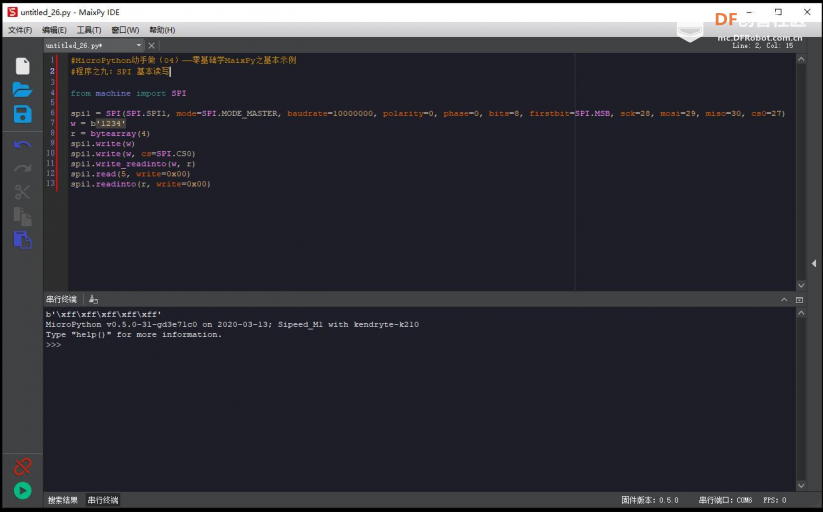The width and height of the screenshot is (823, 512).
Task: Click the baudrate=10000000 argument on line 6
Action: pos(330,113)
